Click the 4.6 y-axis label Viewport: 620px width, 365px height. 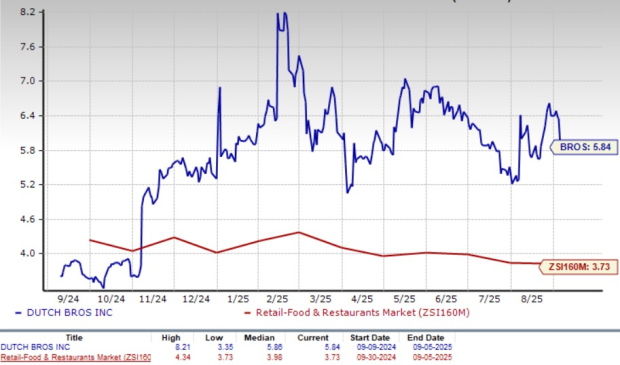28,219
